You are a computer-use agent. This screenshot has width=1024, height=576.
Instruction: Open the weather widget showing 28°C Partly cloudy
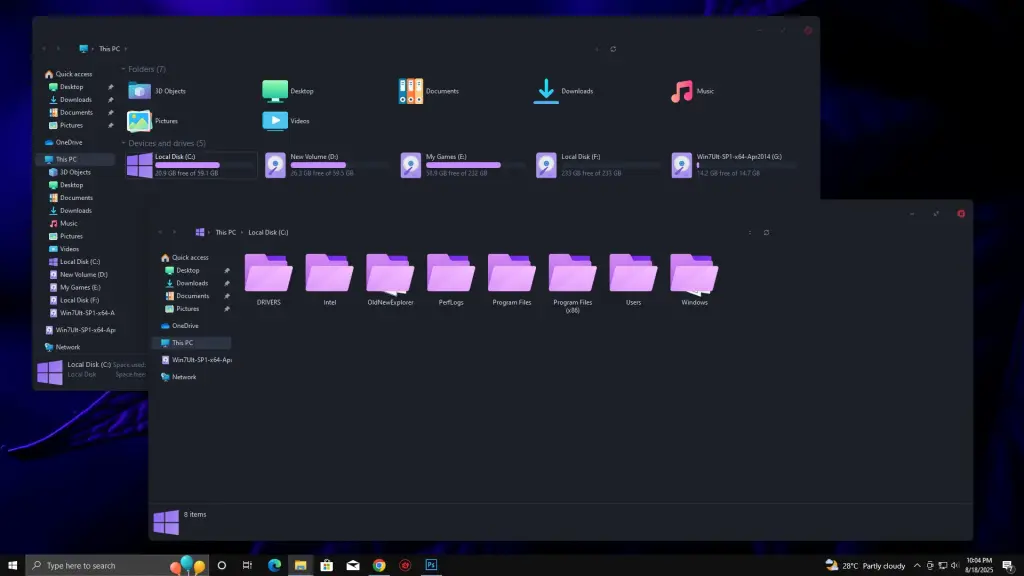[866, 566]
